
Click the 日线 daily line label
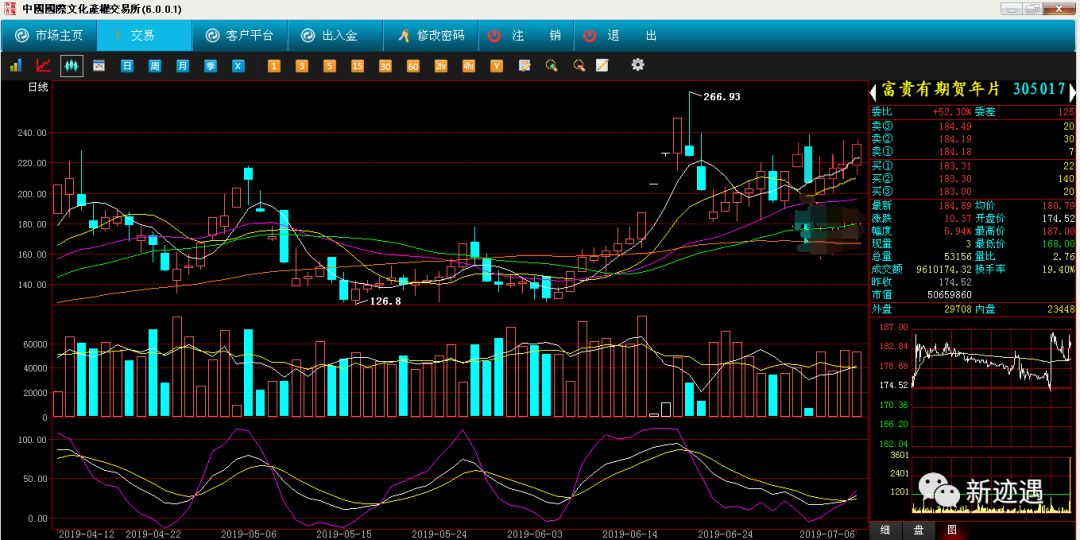[x=39, y=87]
